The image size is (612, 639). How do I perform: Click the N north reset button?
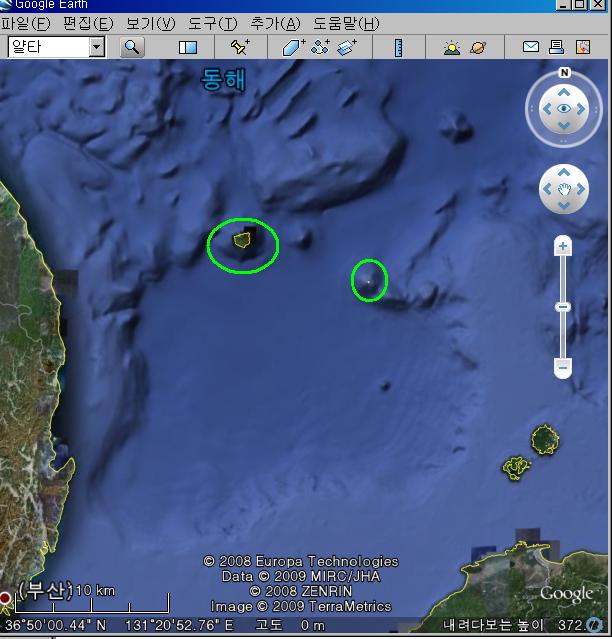pos(564,73)
